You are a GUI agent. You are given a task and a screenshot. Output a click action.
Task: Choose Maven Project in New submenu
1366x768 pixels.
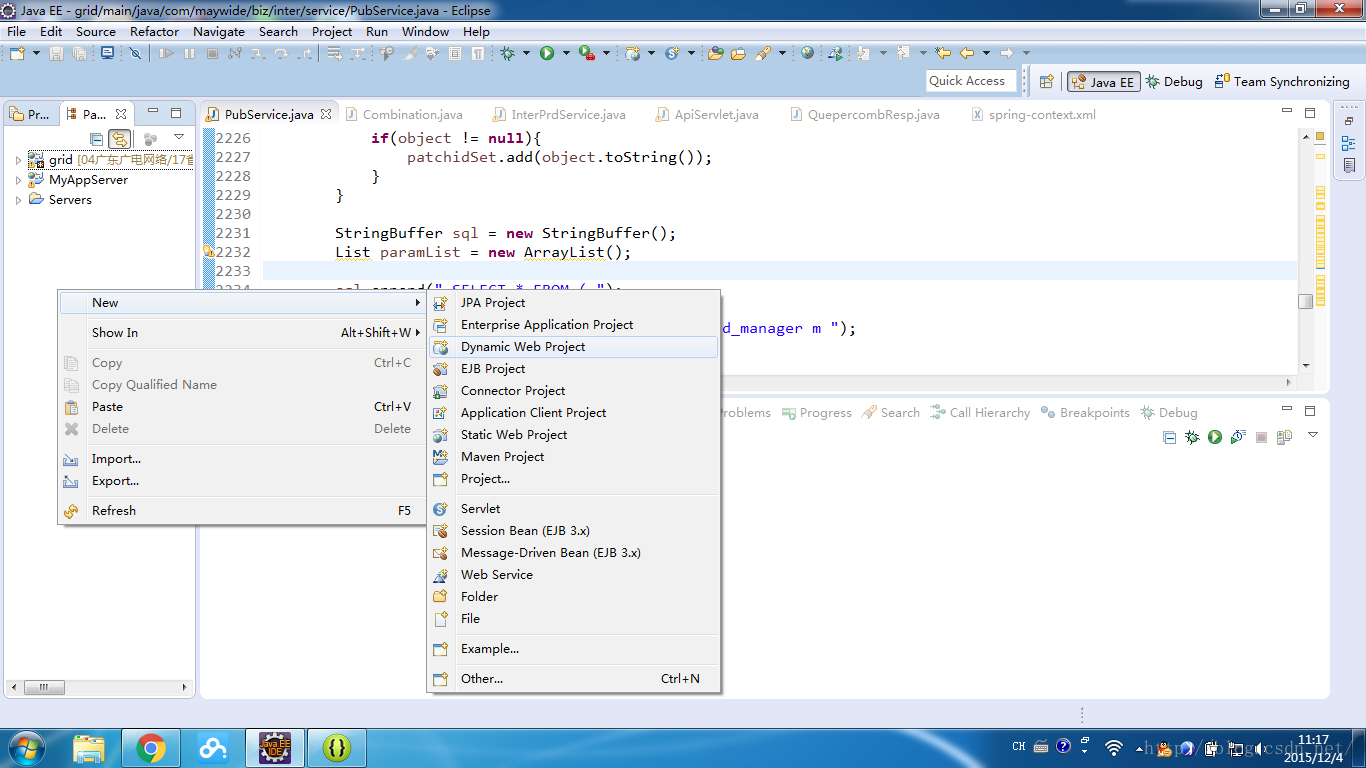[x=574, y=457]
